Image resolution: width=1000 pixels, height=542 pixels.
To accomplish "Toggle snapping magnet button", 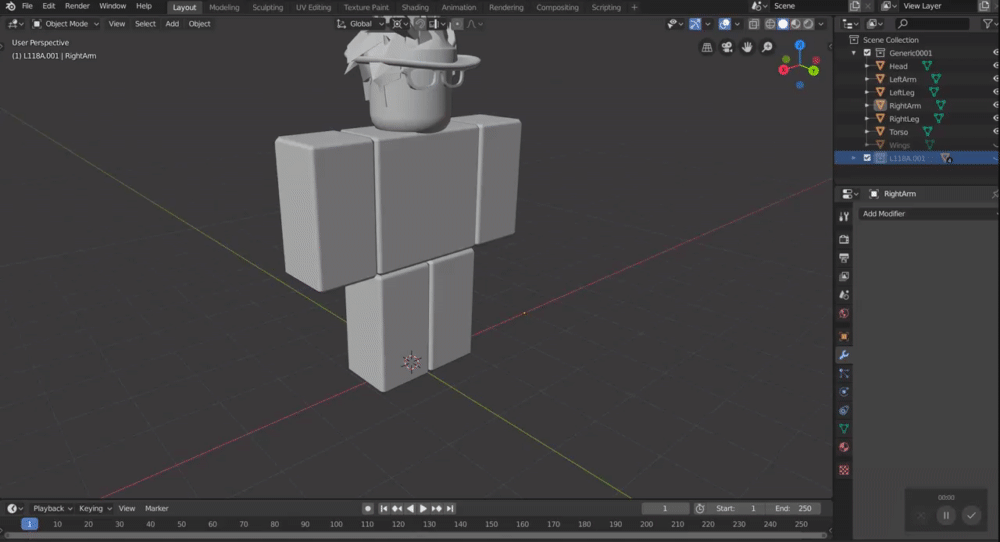I will pyautogui.click(x=420, y=24).
